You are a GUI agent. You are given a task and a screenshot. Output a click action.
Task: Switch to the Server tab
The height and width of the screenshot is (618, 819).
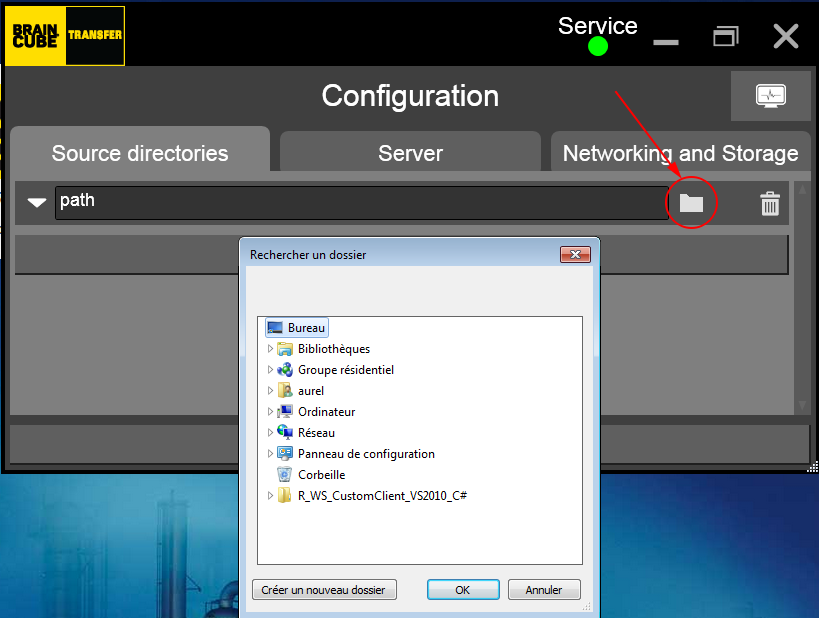[409, 152]
